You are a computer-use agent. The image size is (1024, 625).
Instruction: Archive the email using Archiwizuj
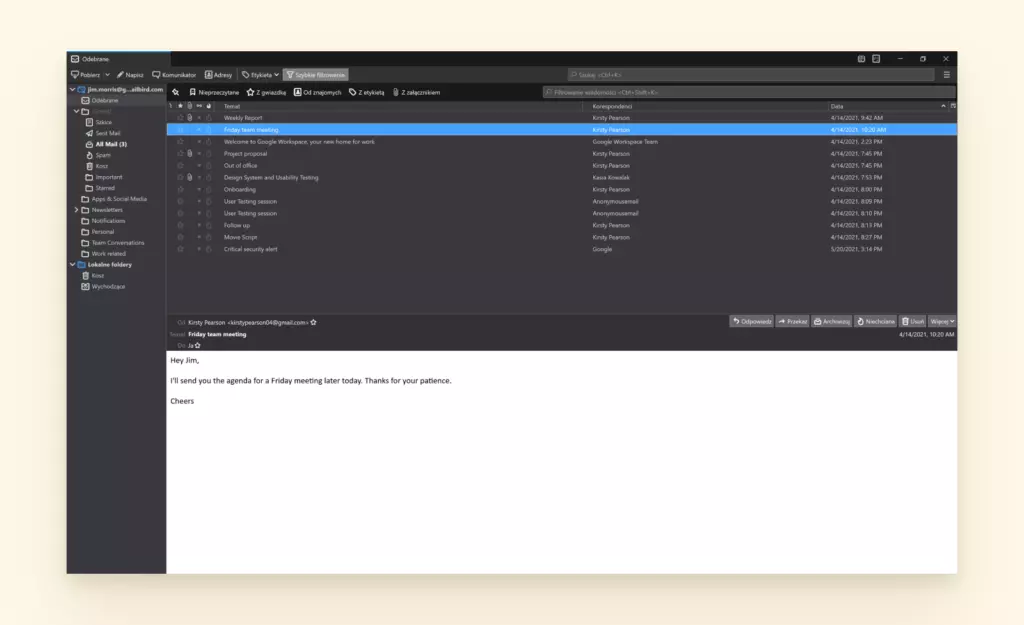point(833,320)
